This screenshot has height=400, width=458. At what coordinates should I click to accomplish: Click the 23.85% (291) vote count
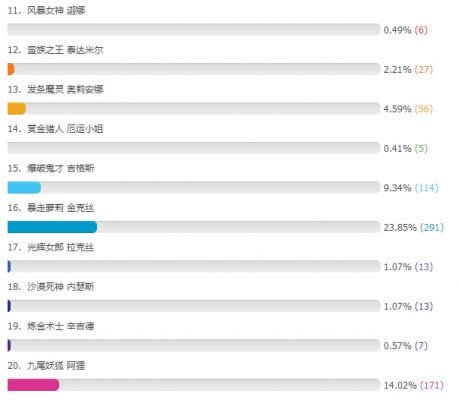pyautogui.click(x=413, y=227)
